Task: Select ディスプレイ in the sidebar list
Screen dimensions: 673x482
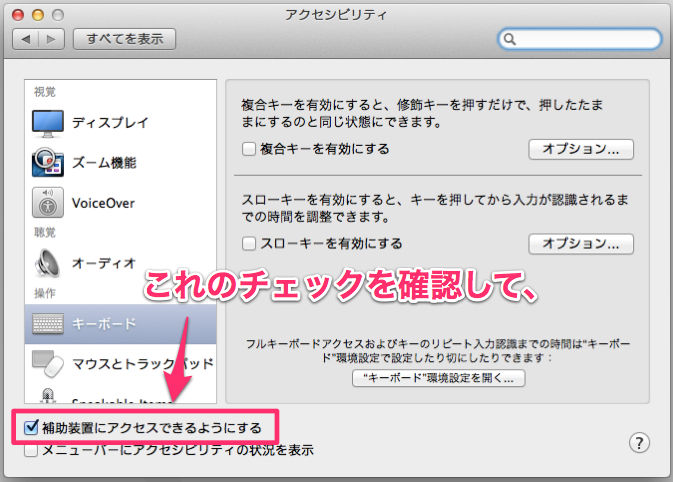Action: coord(121,123)
